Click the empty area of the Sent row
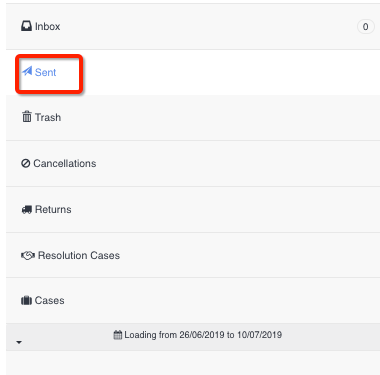380x375 pixels. [x=230, y=72]
